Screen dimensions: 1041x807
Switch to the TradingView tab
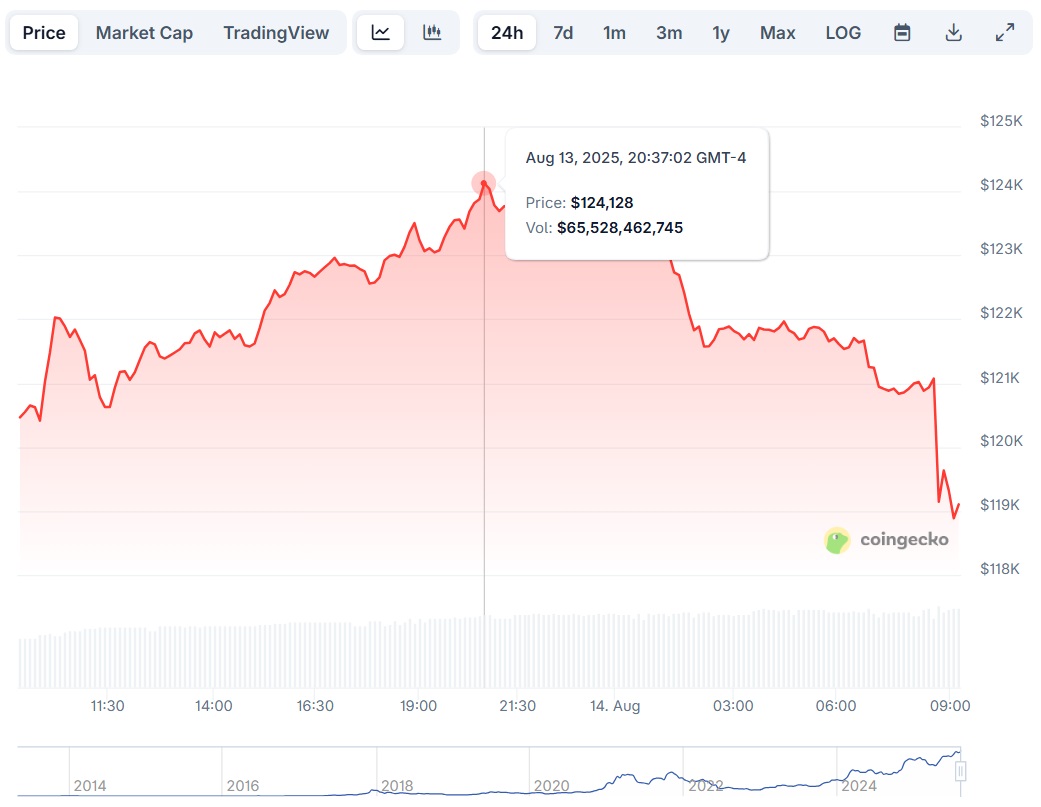pyautogui.click(x=276, y=32)
